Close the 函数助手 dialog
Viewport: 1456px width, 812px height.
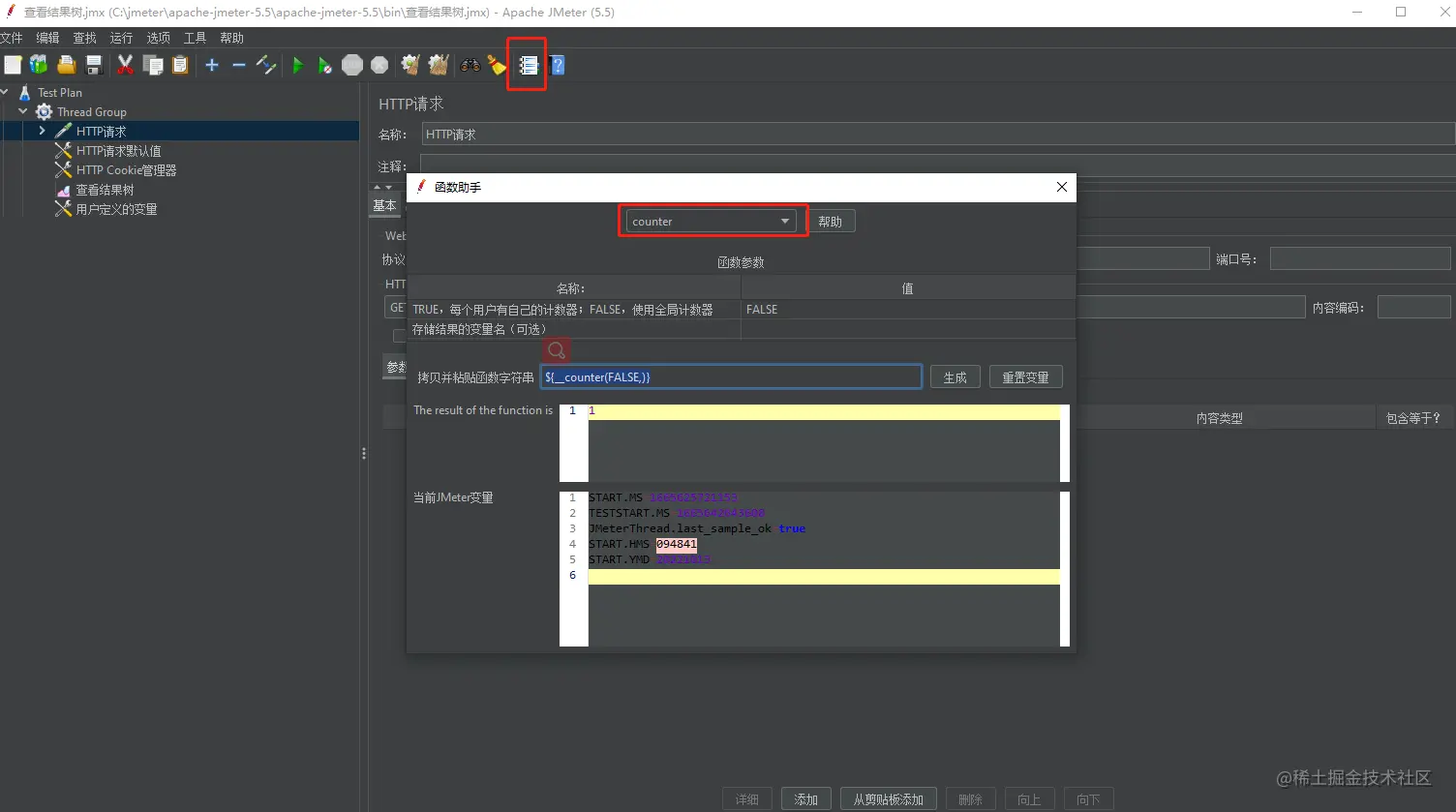[1061, 187]
